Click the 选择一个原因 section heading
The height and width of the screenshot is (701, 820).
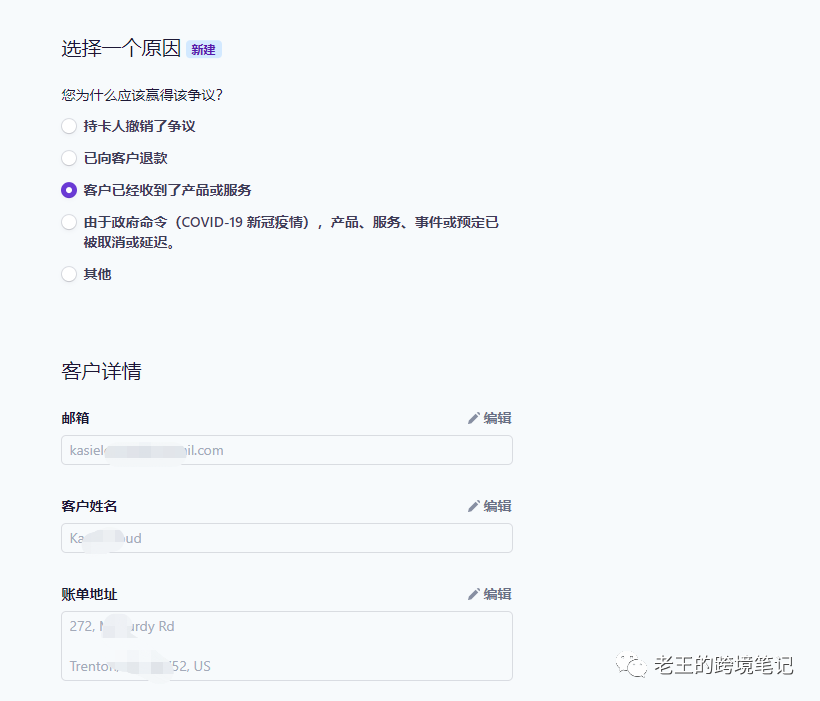(121, 49)
